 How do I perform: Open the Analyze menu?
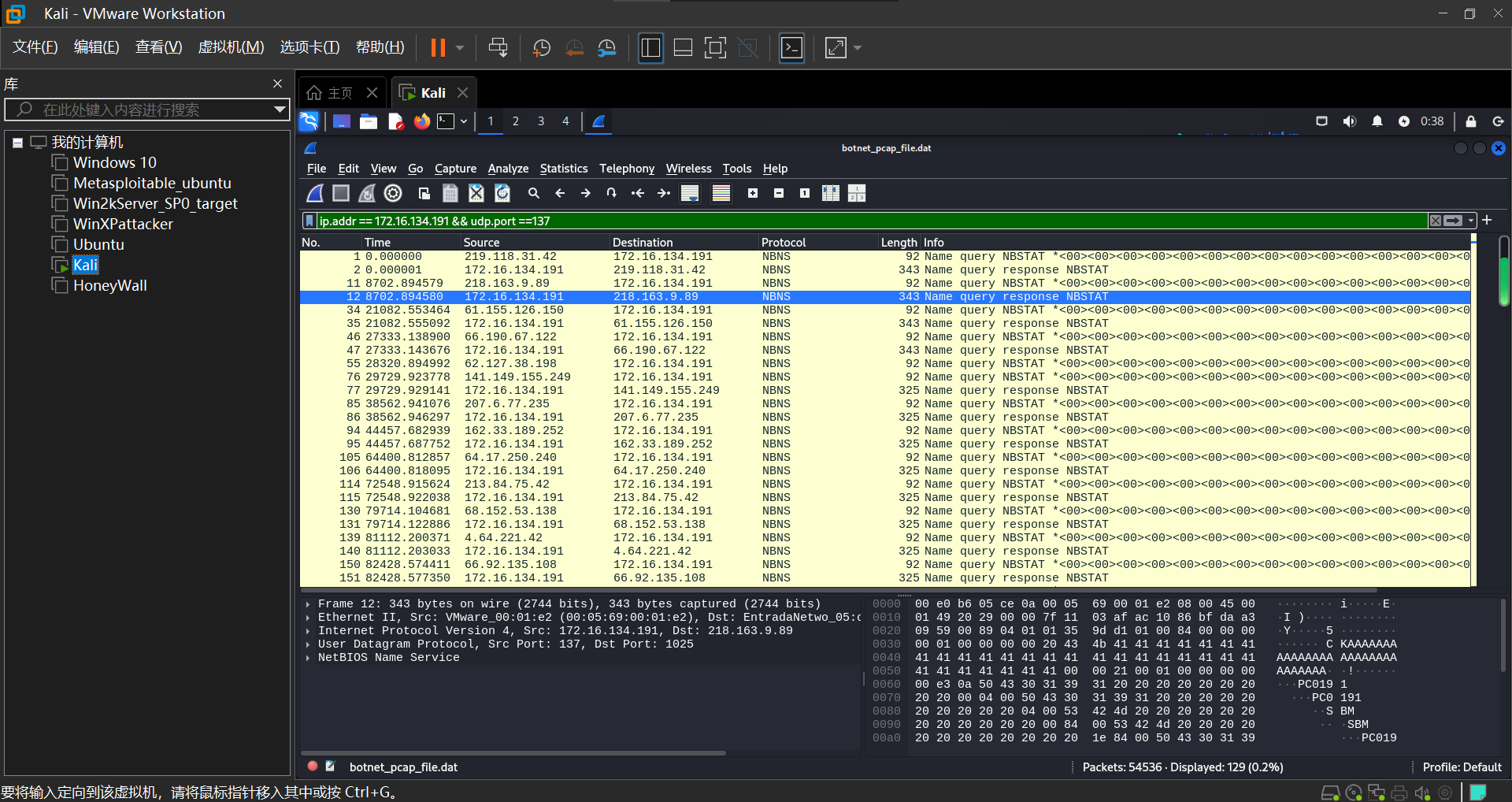508,169
